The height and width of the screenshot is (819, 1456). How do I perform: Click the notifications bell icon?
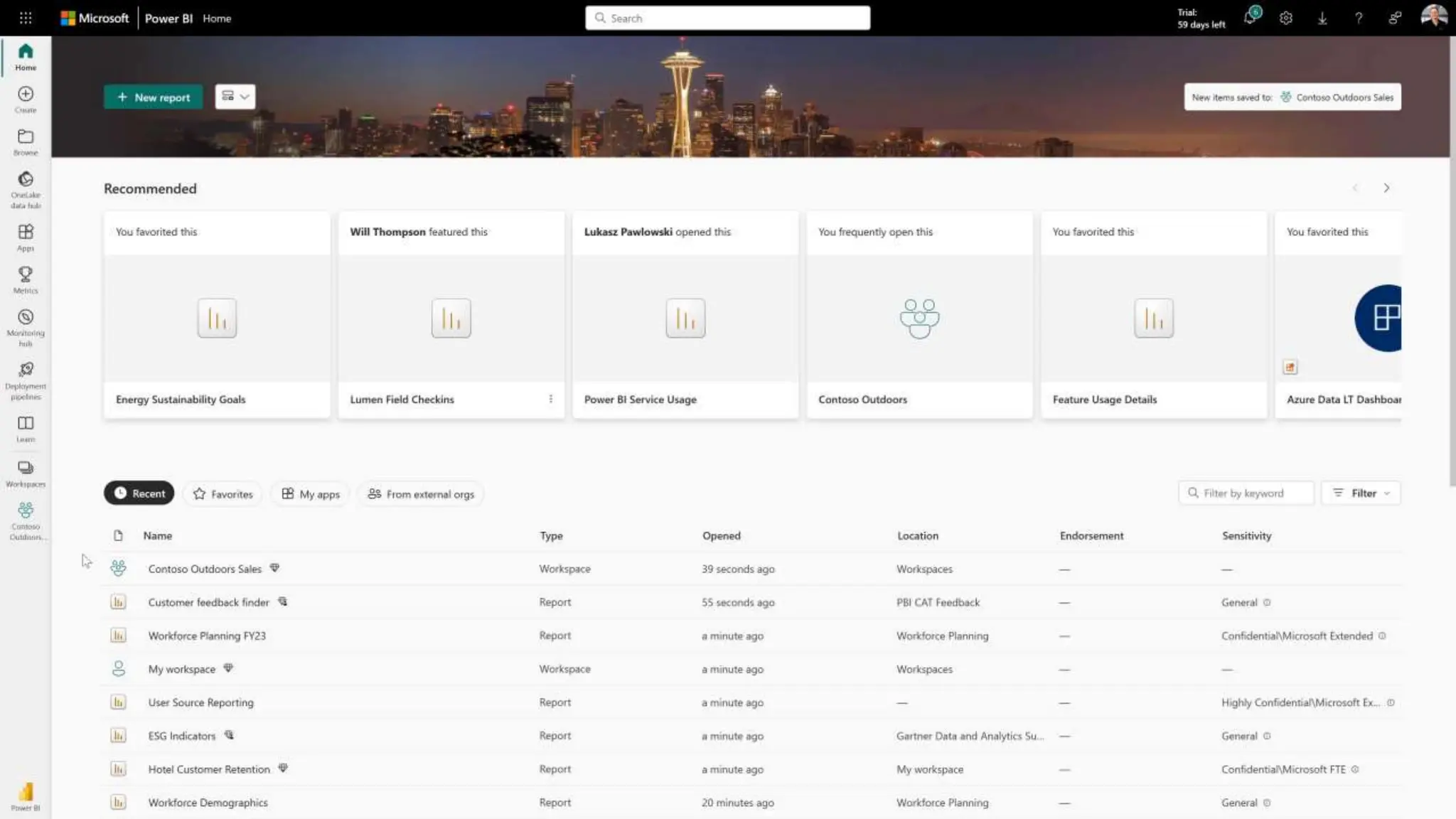[x=1250, y=18]
